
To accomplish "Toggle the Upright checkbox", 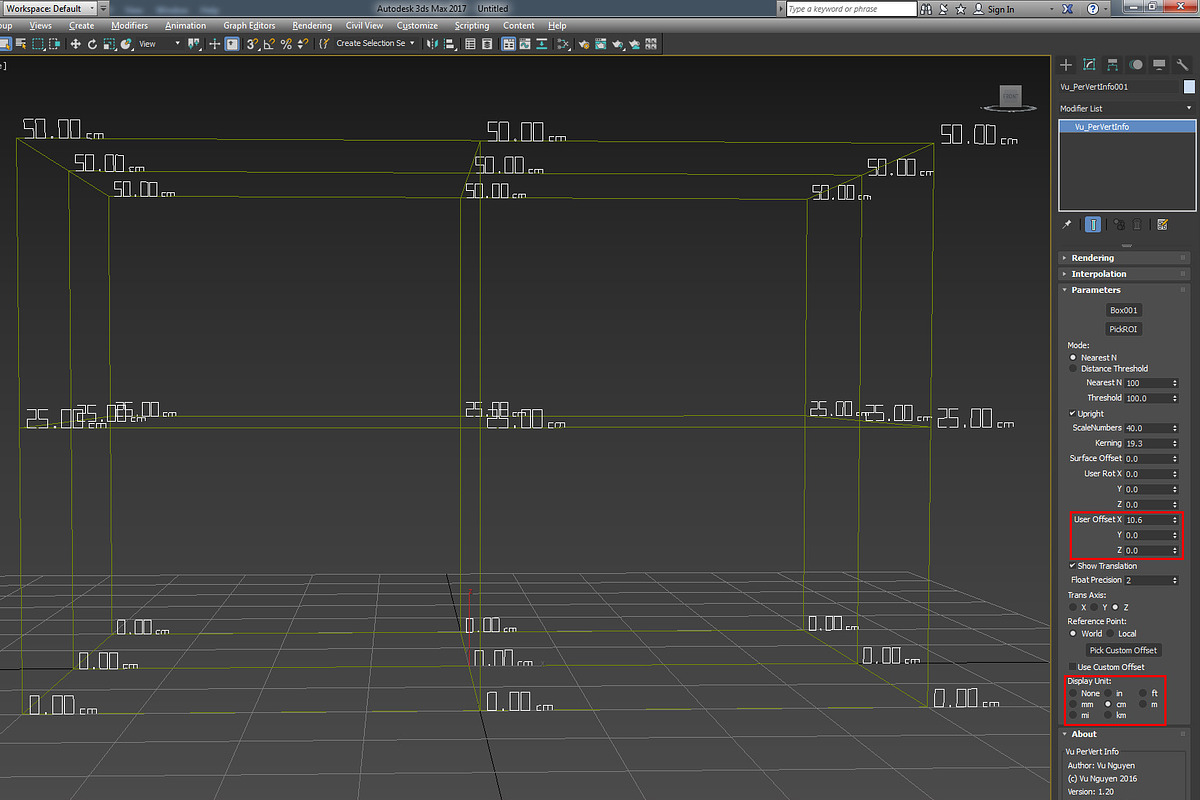I will 1072,413.
